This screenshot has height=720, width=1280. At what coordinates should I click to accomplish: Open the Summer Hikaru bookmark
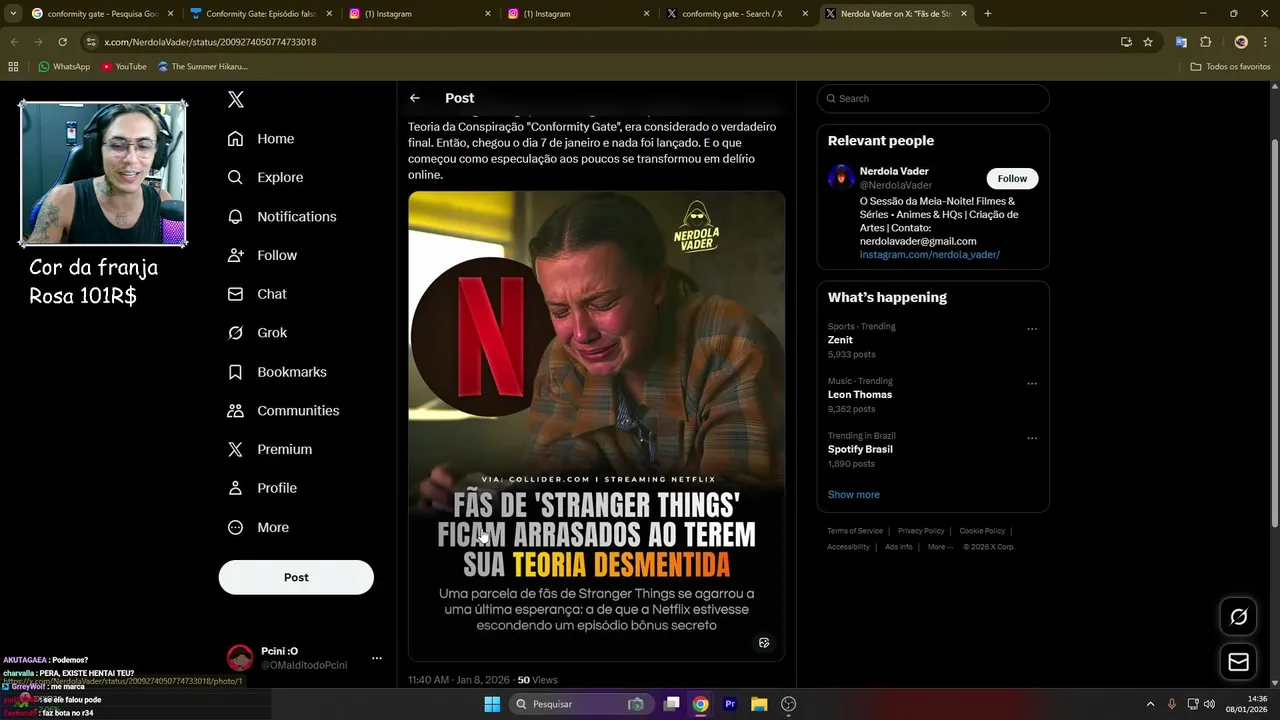(x=202, y=67)
